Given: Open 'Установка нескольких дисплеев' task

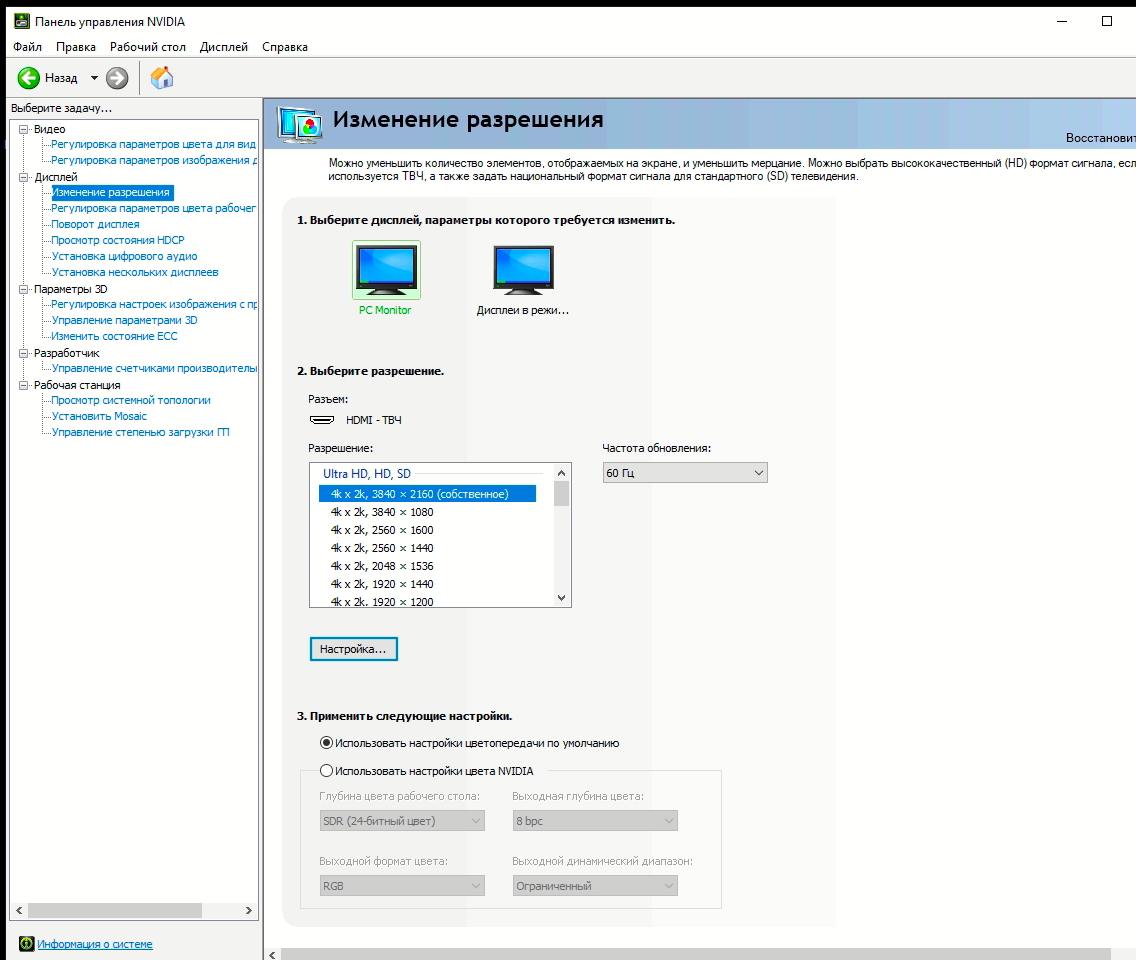Looking at the screenshot, I should (135, 272).
